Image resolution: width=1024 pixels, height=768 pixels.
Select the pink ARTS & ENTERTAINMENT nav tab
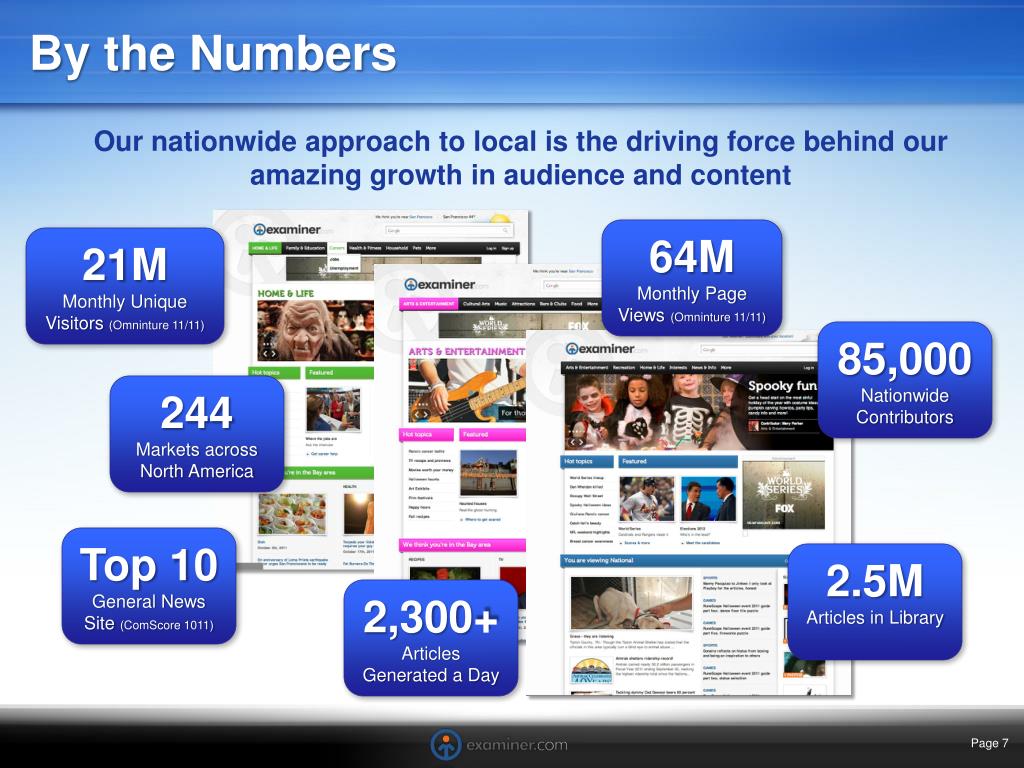pos(428,304)
